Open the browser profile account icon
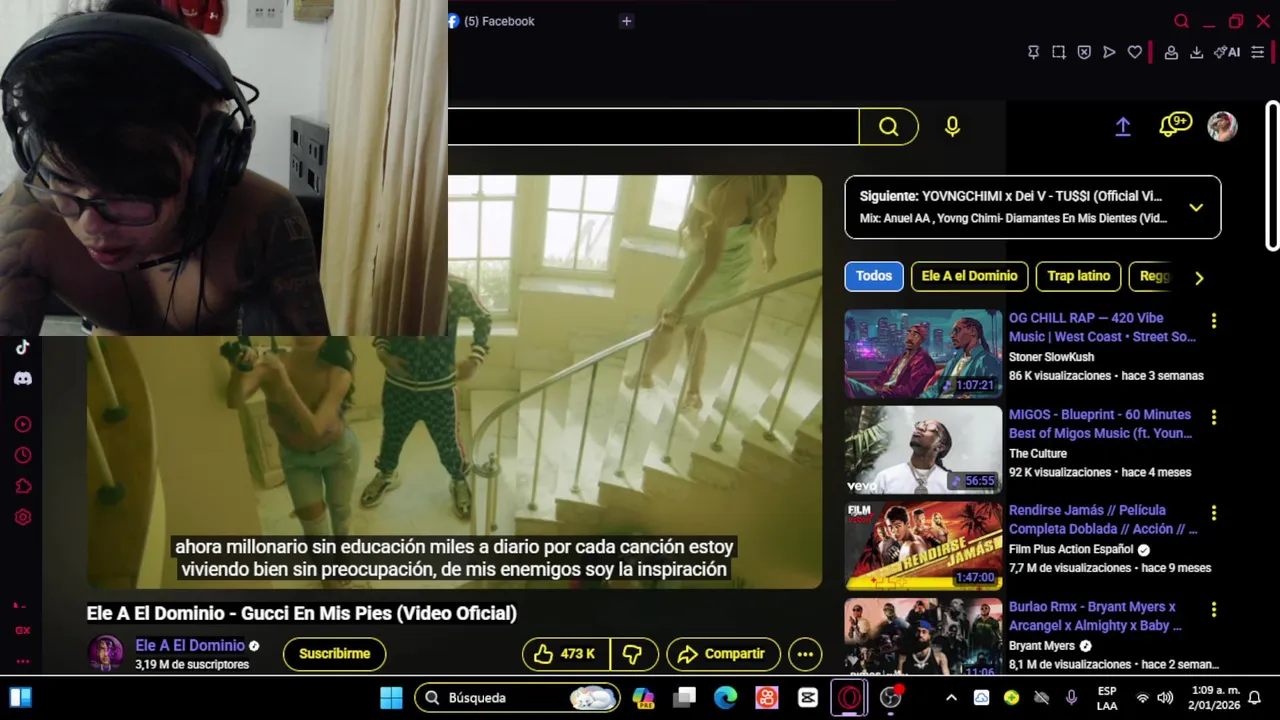This screenshot has width=1280, height=720. click(1171, 52)
